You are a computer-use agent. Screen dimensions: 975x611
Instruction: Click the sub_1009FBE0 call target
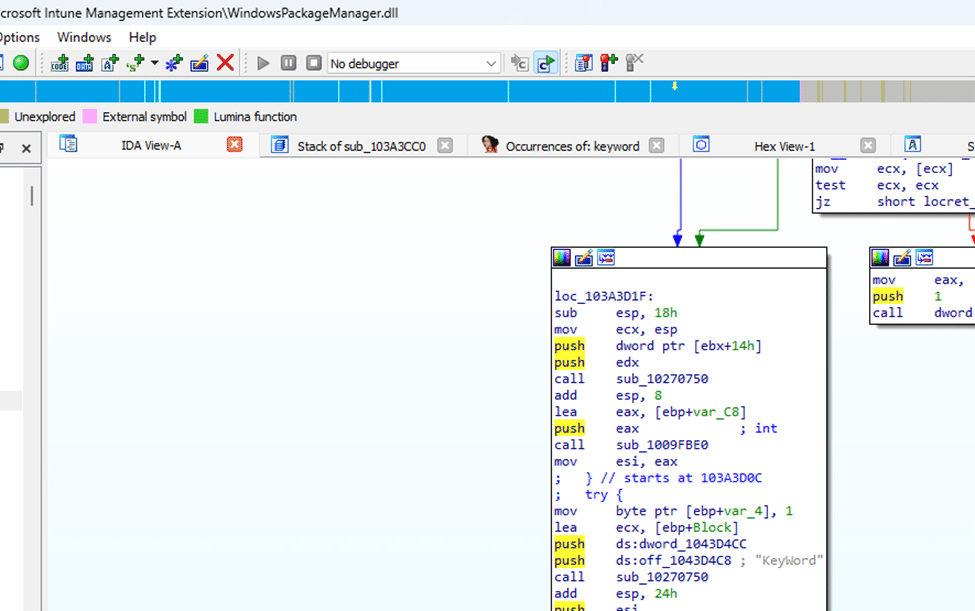point(662,444)
